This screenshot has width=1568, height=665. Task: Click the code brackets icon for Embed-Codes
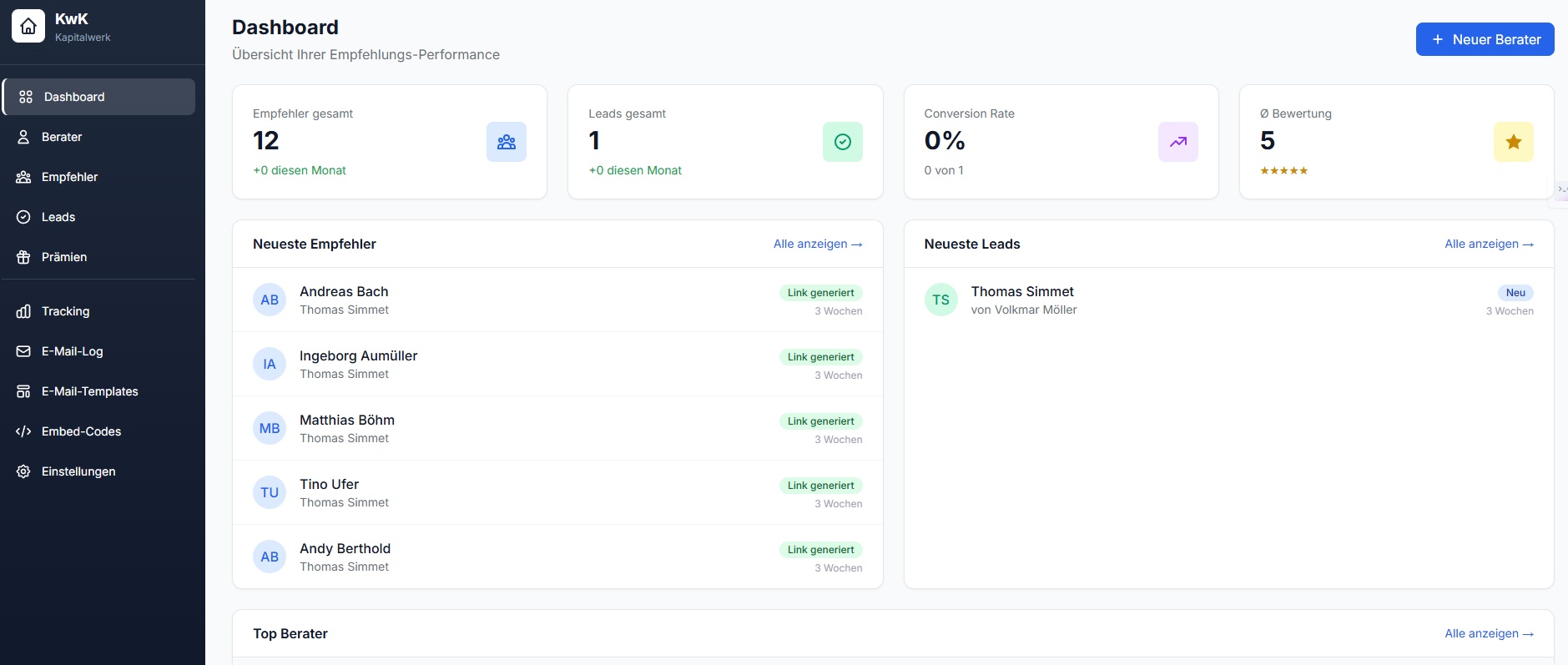pyautogui.click(x=23, y=431)
